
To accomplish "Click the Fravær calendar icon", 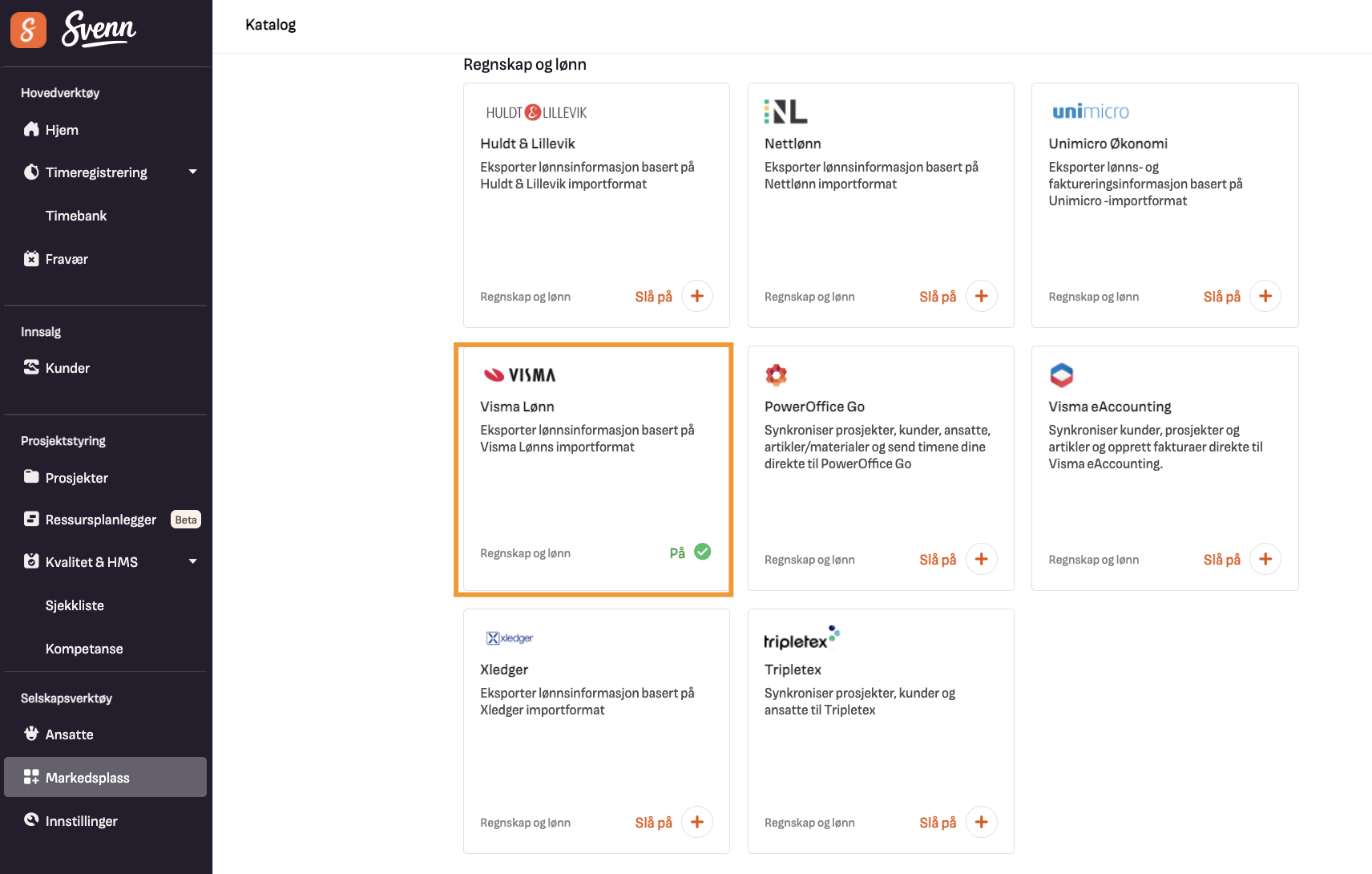I will tap(31, 259).
